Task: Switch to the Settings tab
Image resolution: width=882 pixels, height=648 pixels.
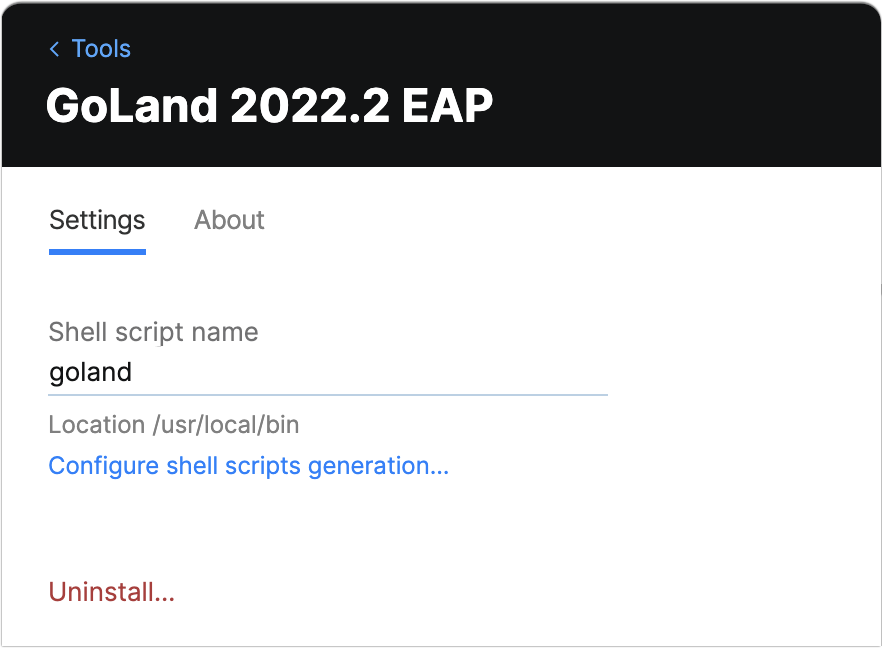Action: point(97,220)
